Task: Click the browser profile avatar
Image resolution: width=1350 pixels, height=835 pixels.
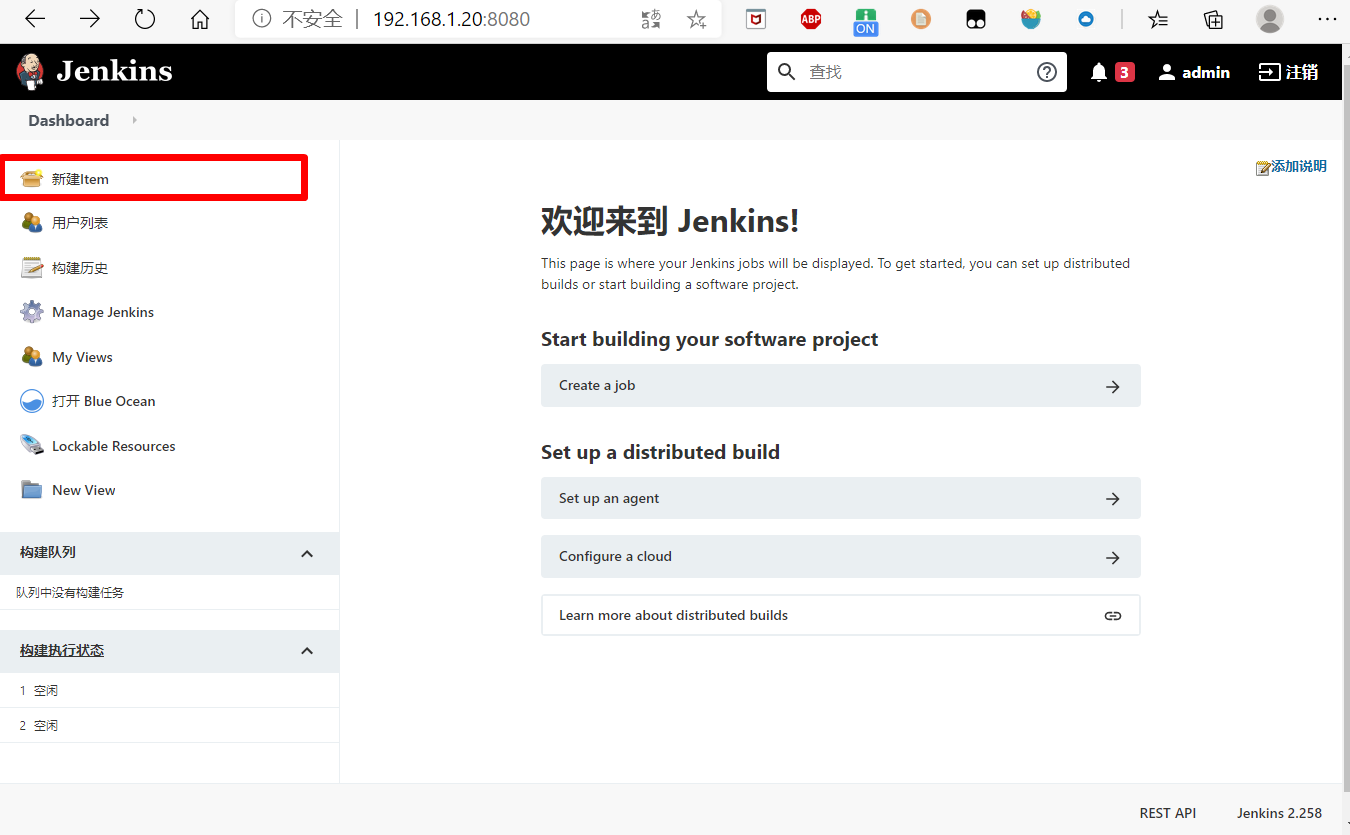Action: click(1270, 19)
